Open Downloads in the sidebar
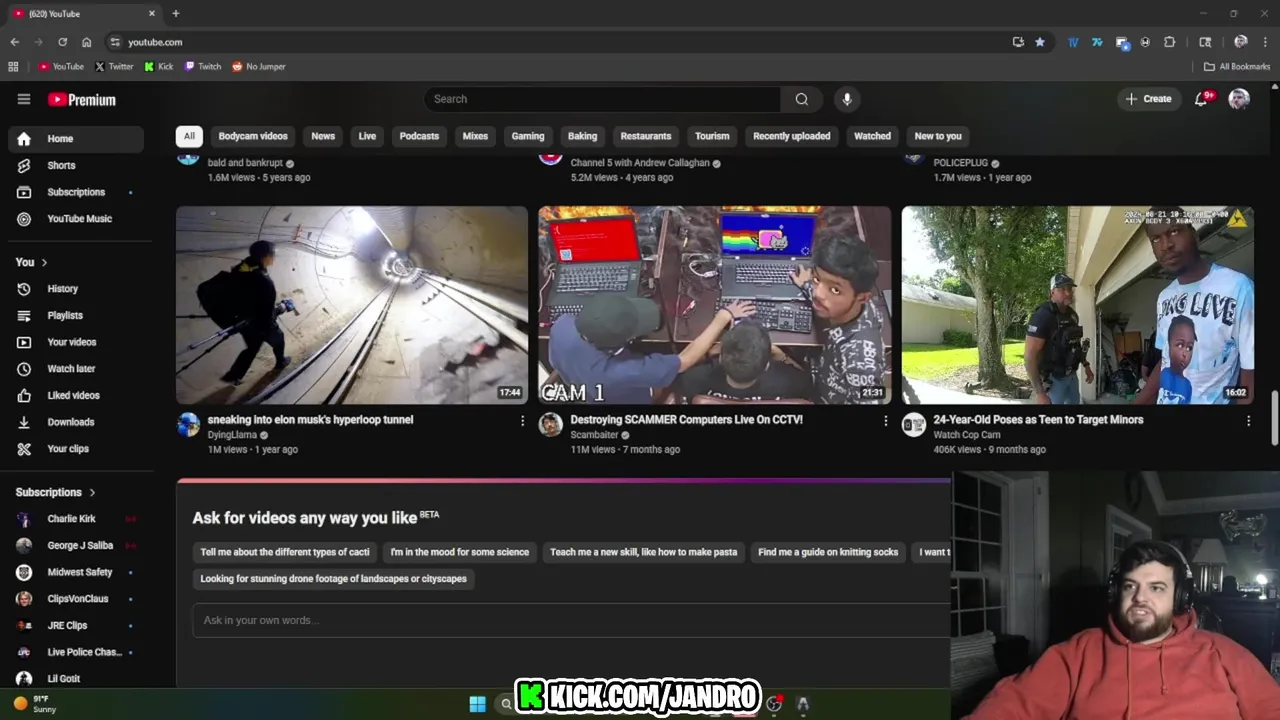The image size is (1280, 720). point(76,422)
